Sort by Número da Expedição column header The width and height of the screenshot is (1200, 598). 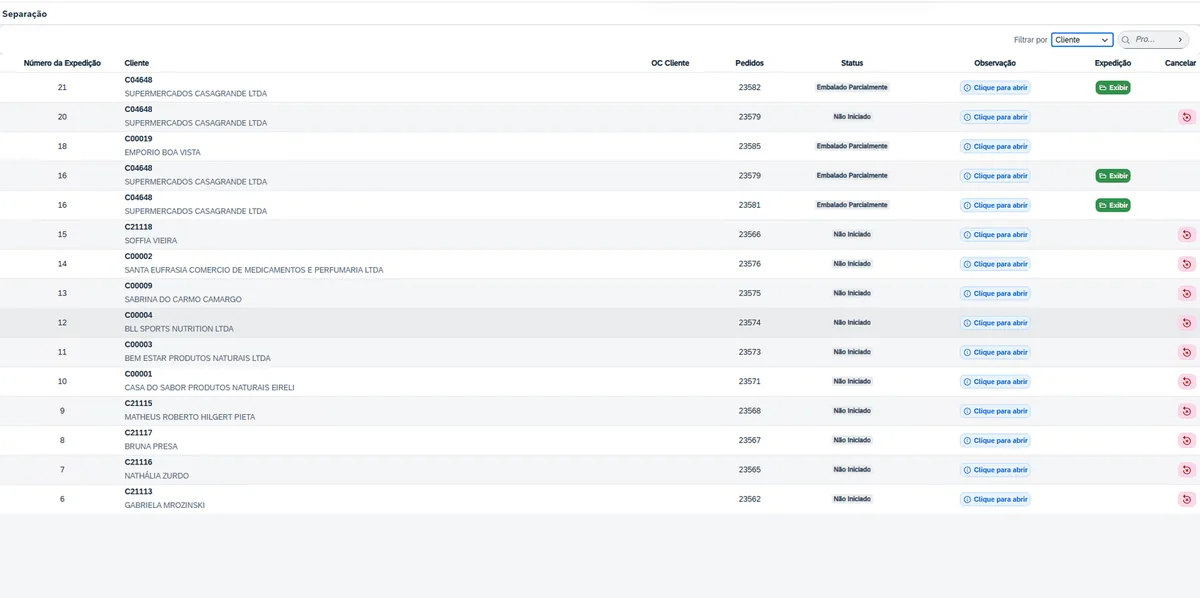[62, 63]
